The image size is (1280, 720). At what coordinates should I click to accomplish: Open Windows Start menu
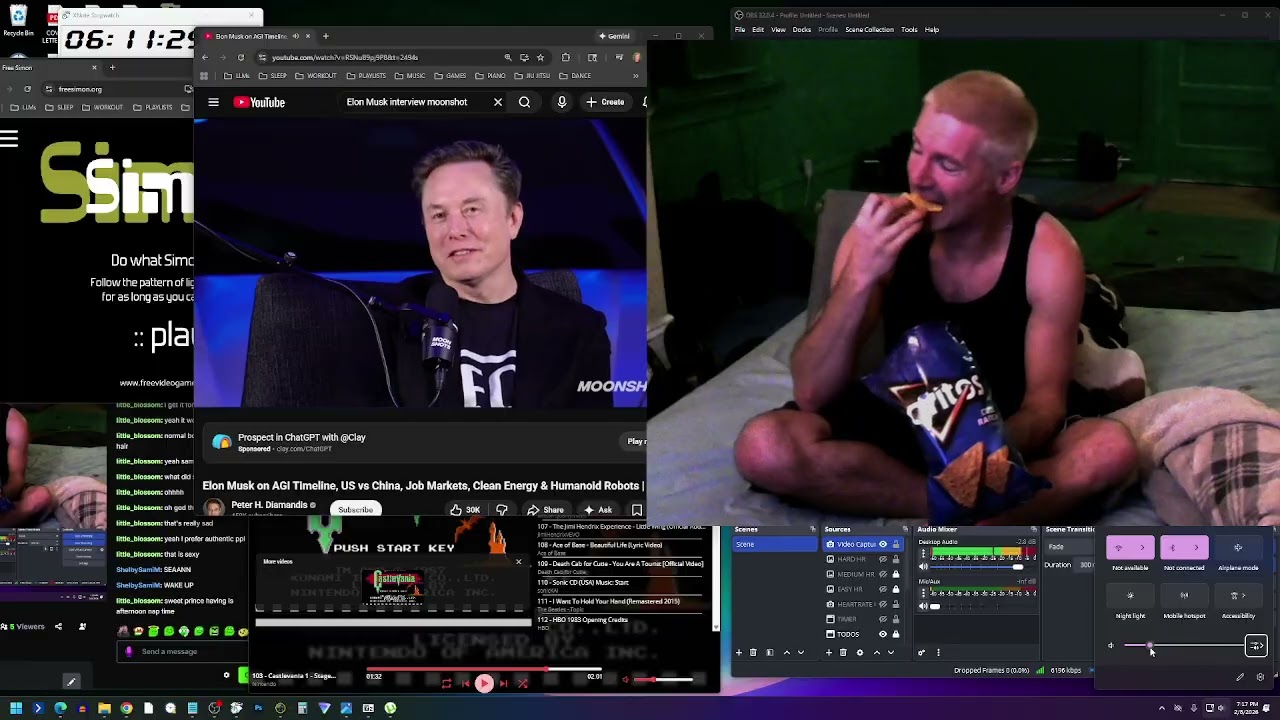[x=16, y=708]
